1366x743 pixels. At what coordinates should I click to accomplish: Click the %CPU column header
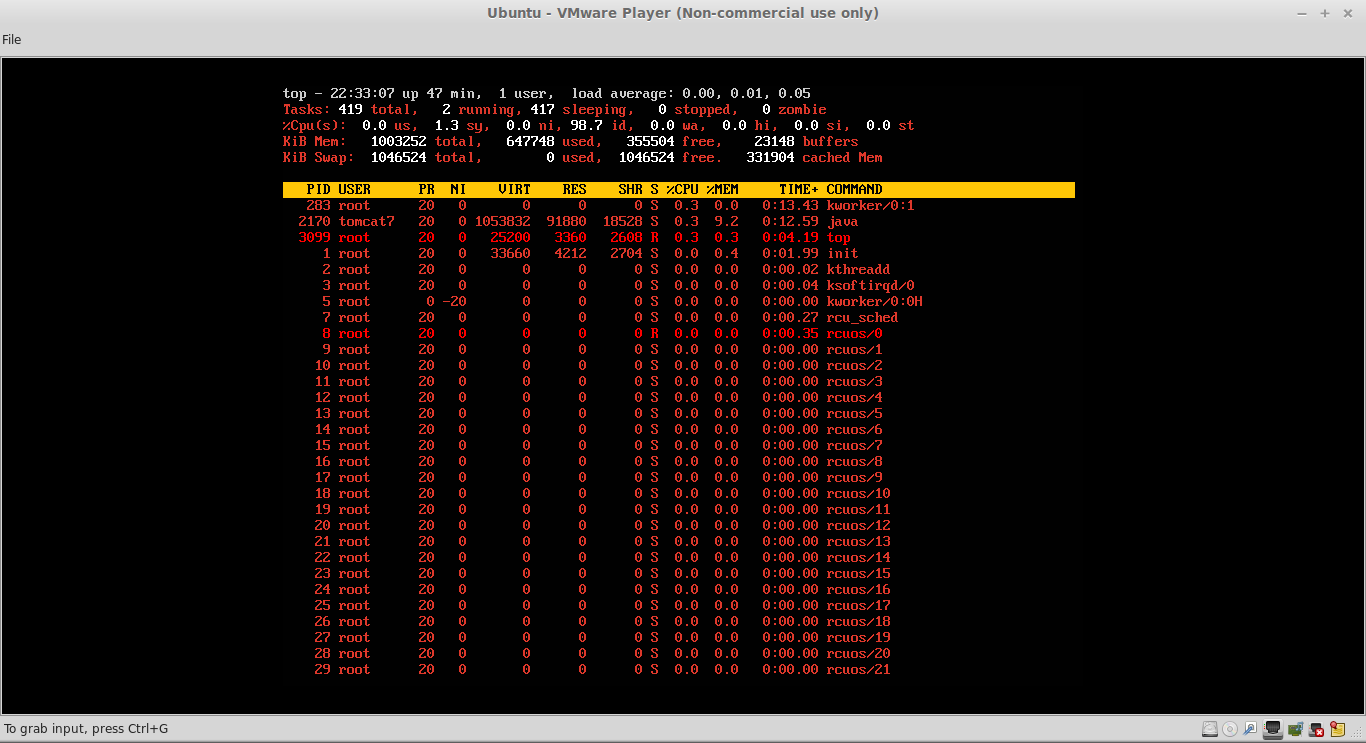tap(682, 189)
